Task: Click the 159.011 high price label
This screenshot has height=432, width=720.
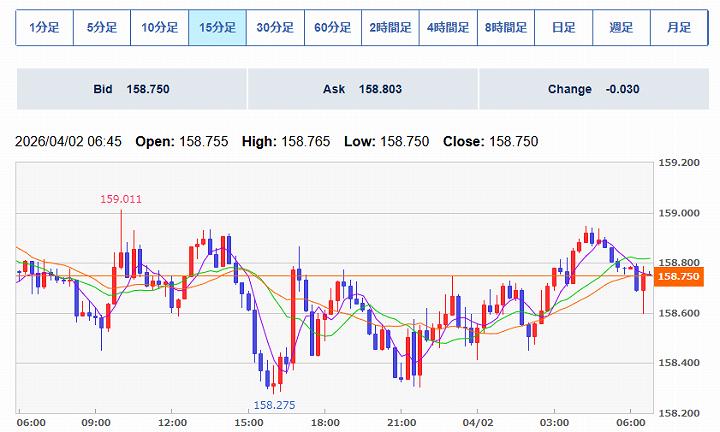Action: (x=120, y=200)
